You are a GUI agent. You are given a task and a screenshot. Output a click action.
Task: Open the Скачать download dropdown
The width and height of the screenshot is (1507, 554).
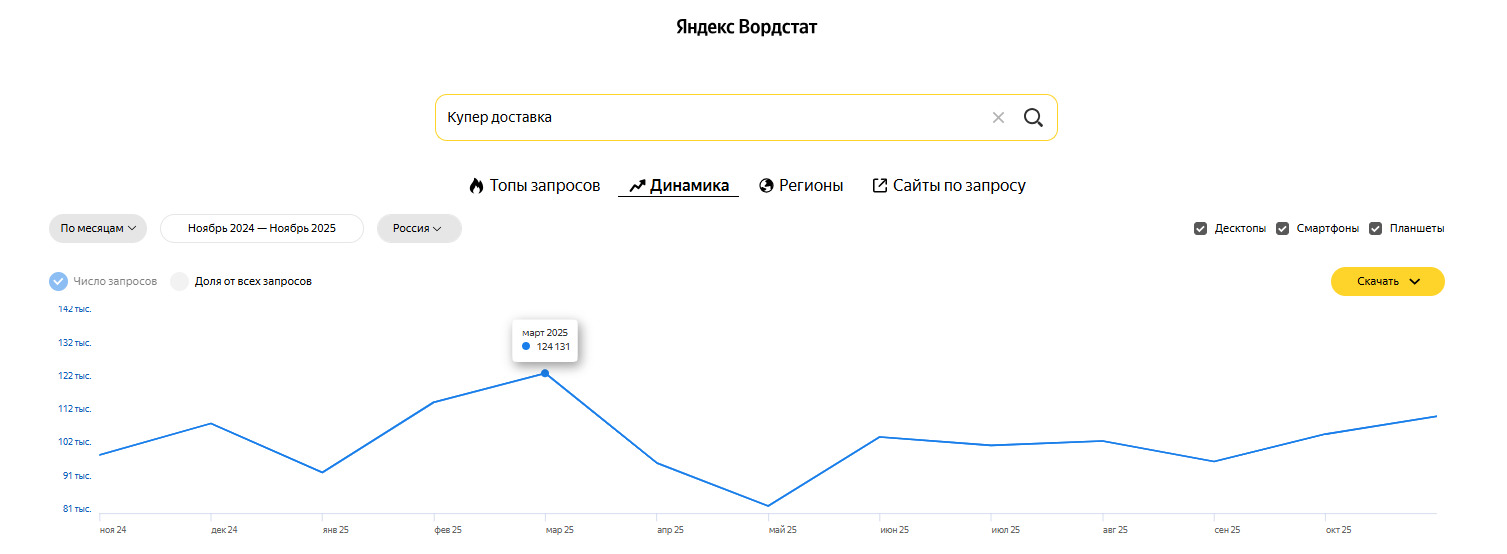(x=1387, y=282)
